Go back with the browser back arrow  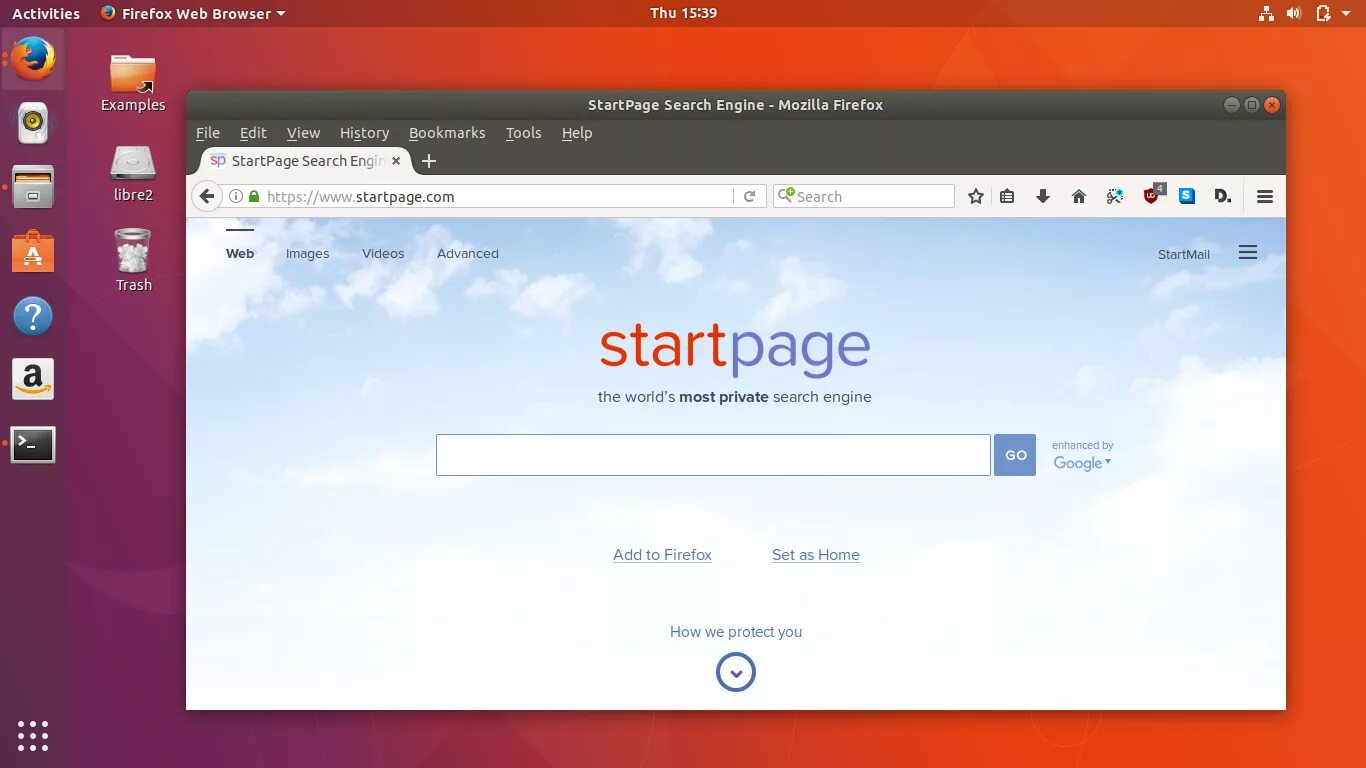pyautogui.click(x=207, y=197)
